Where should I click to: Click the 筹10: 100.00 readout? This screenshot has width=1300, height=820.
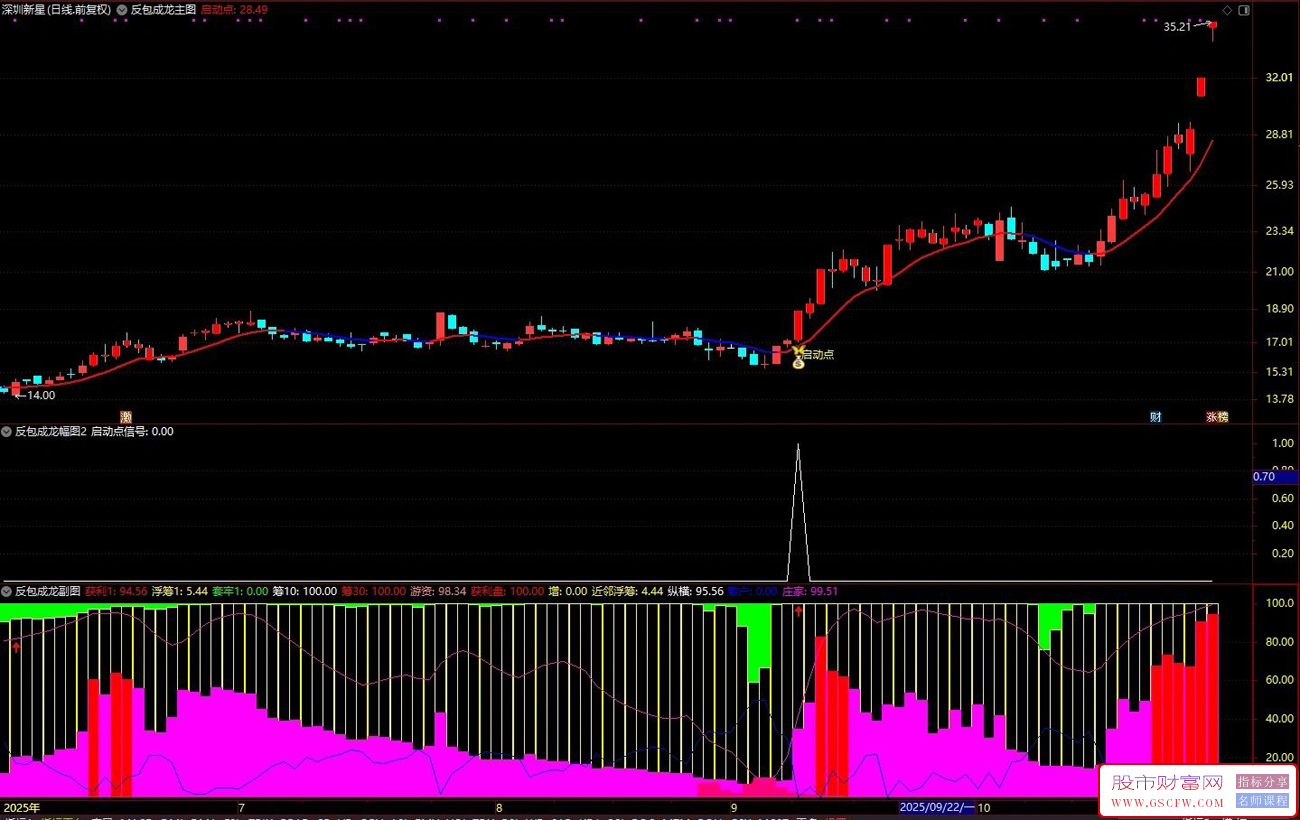point(305,591)
